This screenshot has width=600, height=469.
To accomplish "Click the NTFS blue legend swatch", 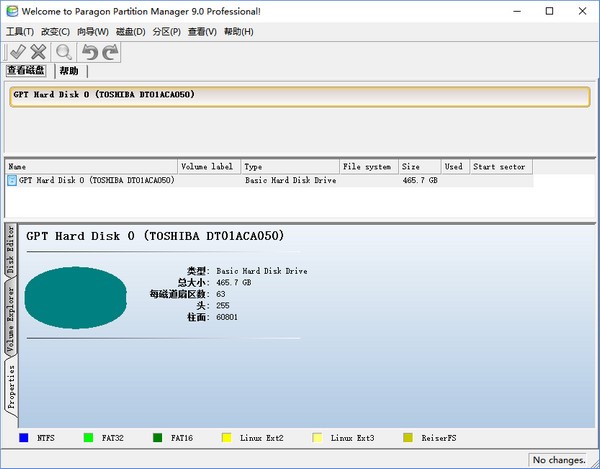I will pyautogui.click(x=24, y=438).
